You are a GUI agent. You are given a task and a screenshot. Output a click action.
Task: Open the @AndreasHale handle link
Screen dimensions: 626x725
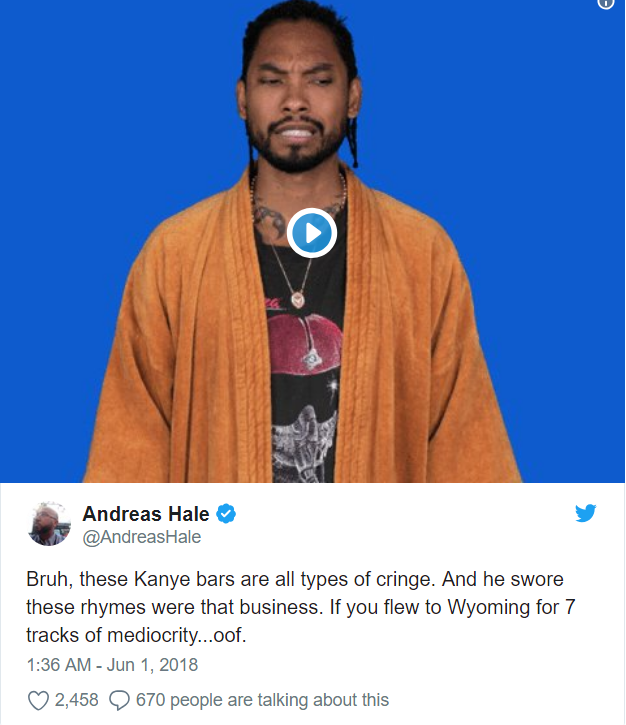(x=141, y=537)
